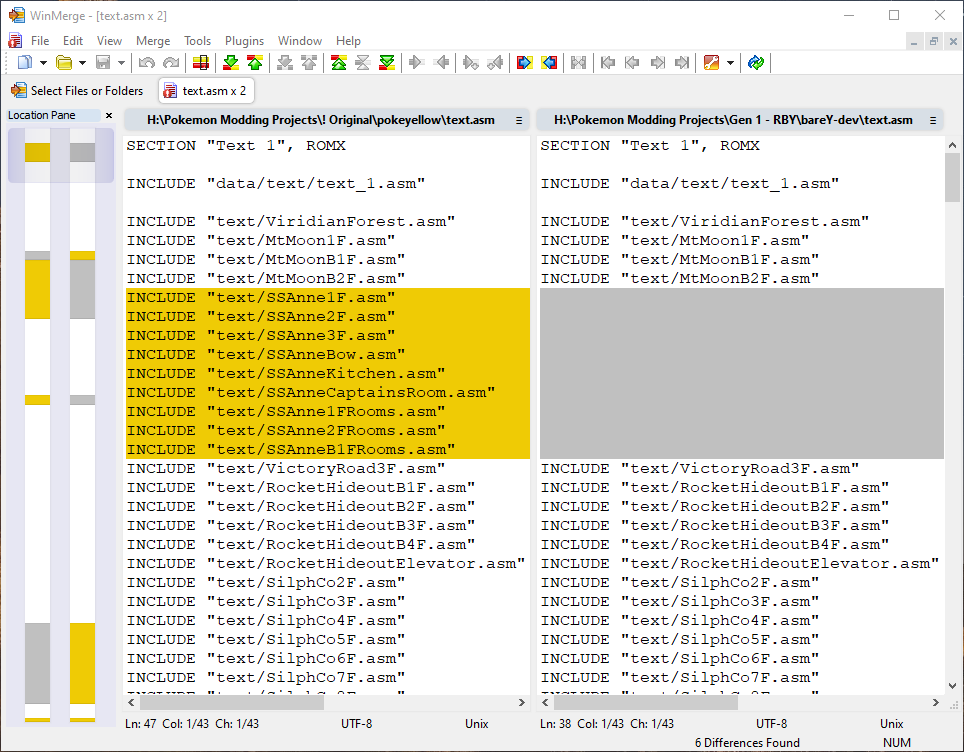Click left pane VictoryRoad3F.asm line
964x752 pixels.
[328, 469]
